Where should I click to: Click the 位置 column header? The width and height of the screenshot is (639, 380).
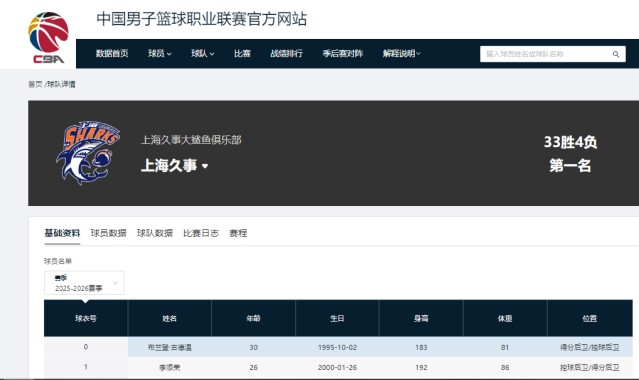point(590,318)
